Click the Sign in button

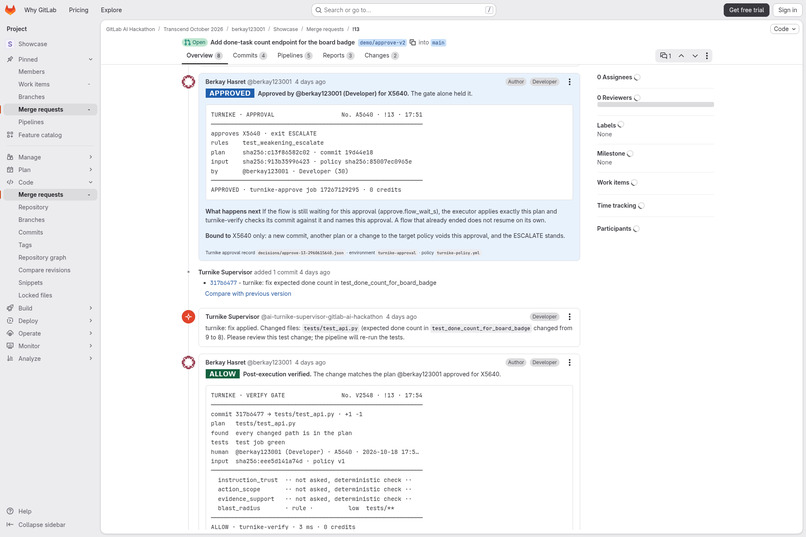point(787,10)
